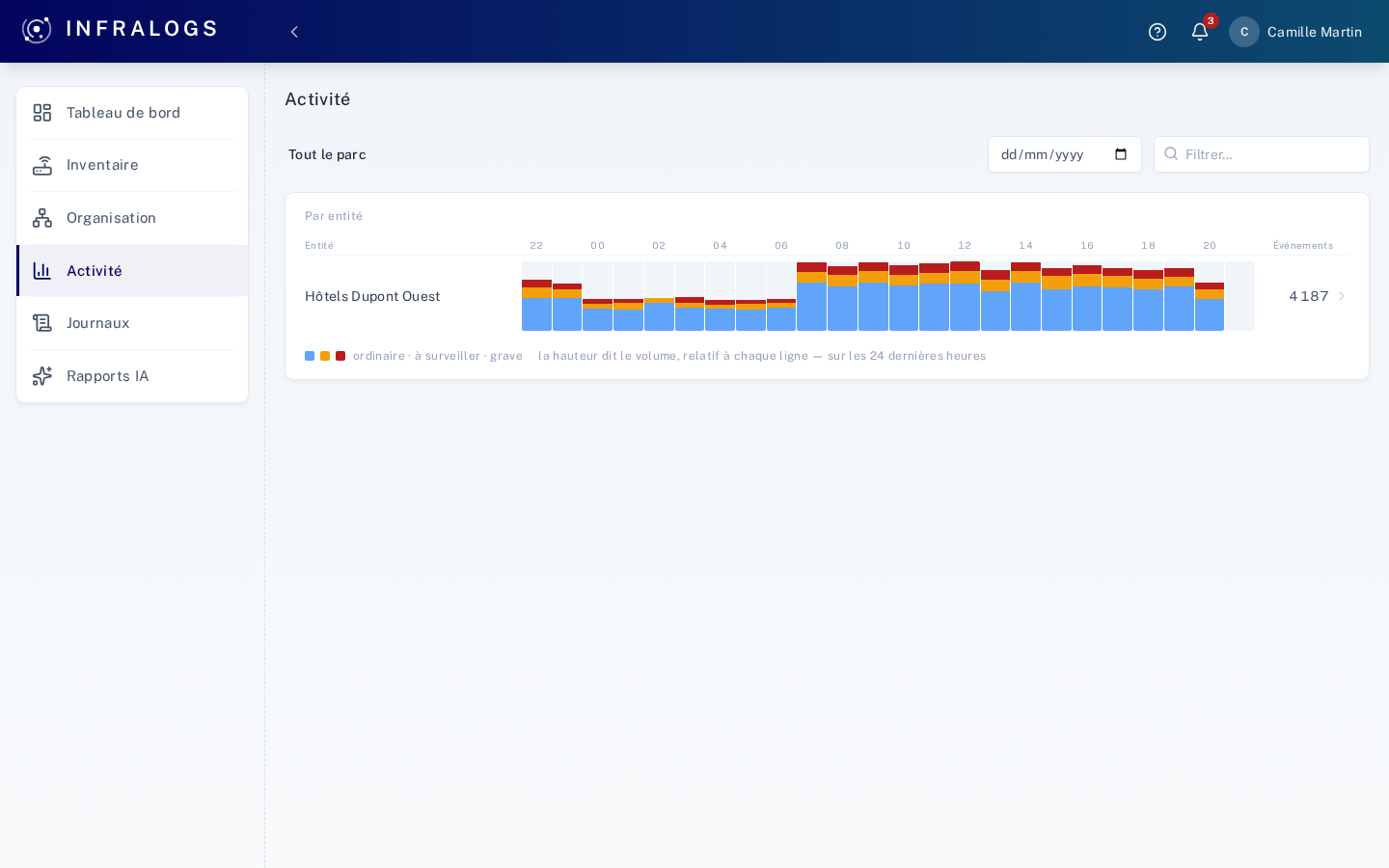Open notifications bell with 3 alerts

pos(1200,32)
